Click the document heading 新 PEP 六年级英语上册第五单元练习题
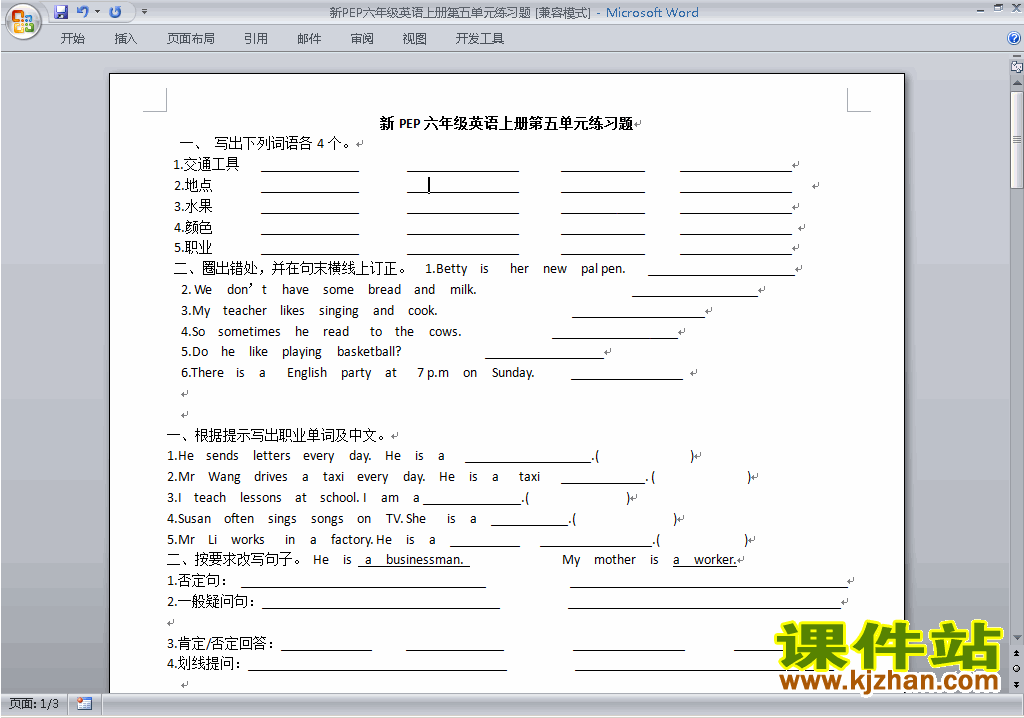The height and width of the screenshot is (718, 1024). point(506,123)
